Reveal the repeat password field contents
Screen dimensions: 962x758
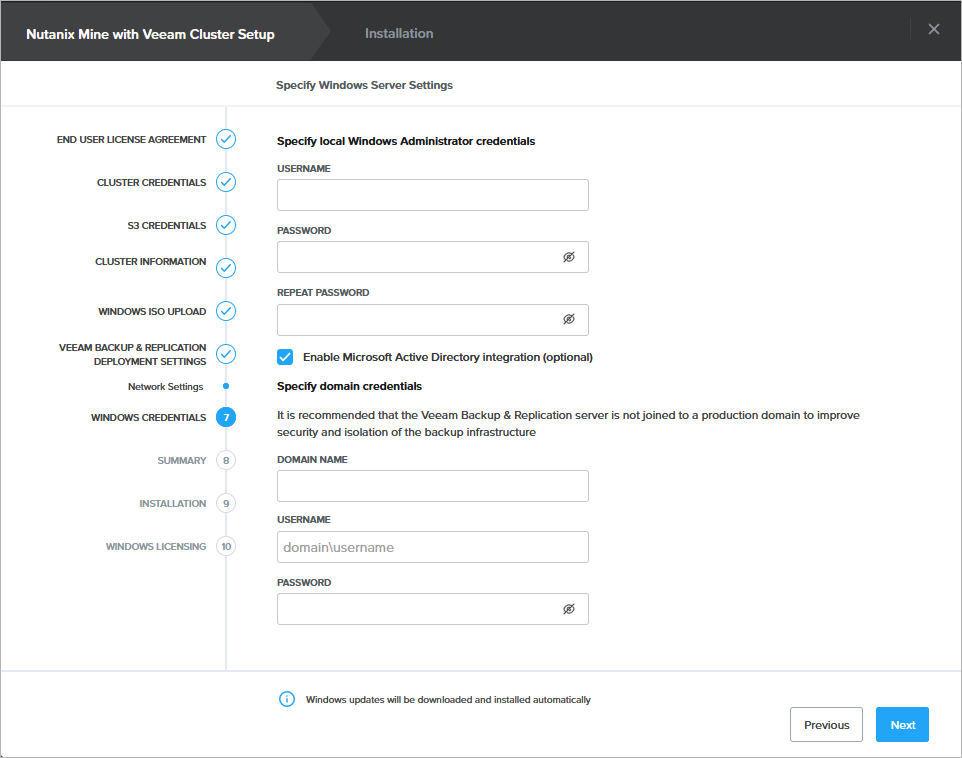[x=569, y=319]
